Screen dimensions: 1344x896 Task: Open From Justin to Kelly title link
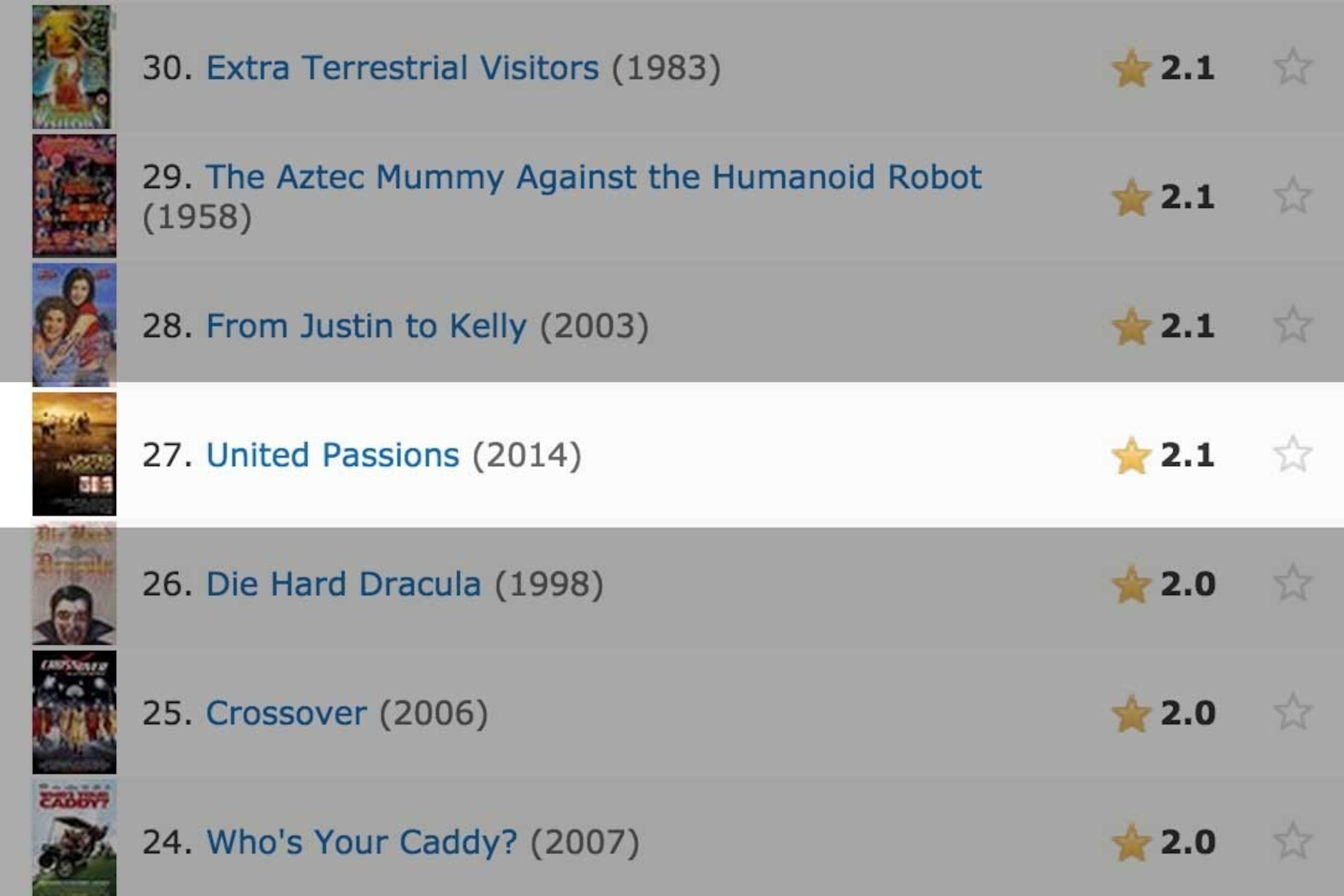point(366,326)
